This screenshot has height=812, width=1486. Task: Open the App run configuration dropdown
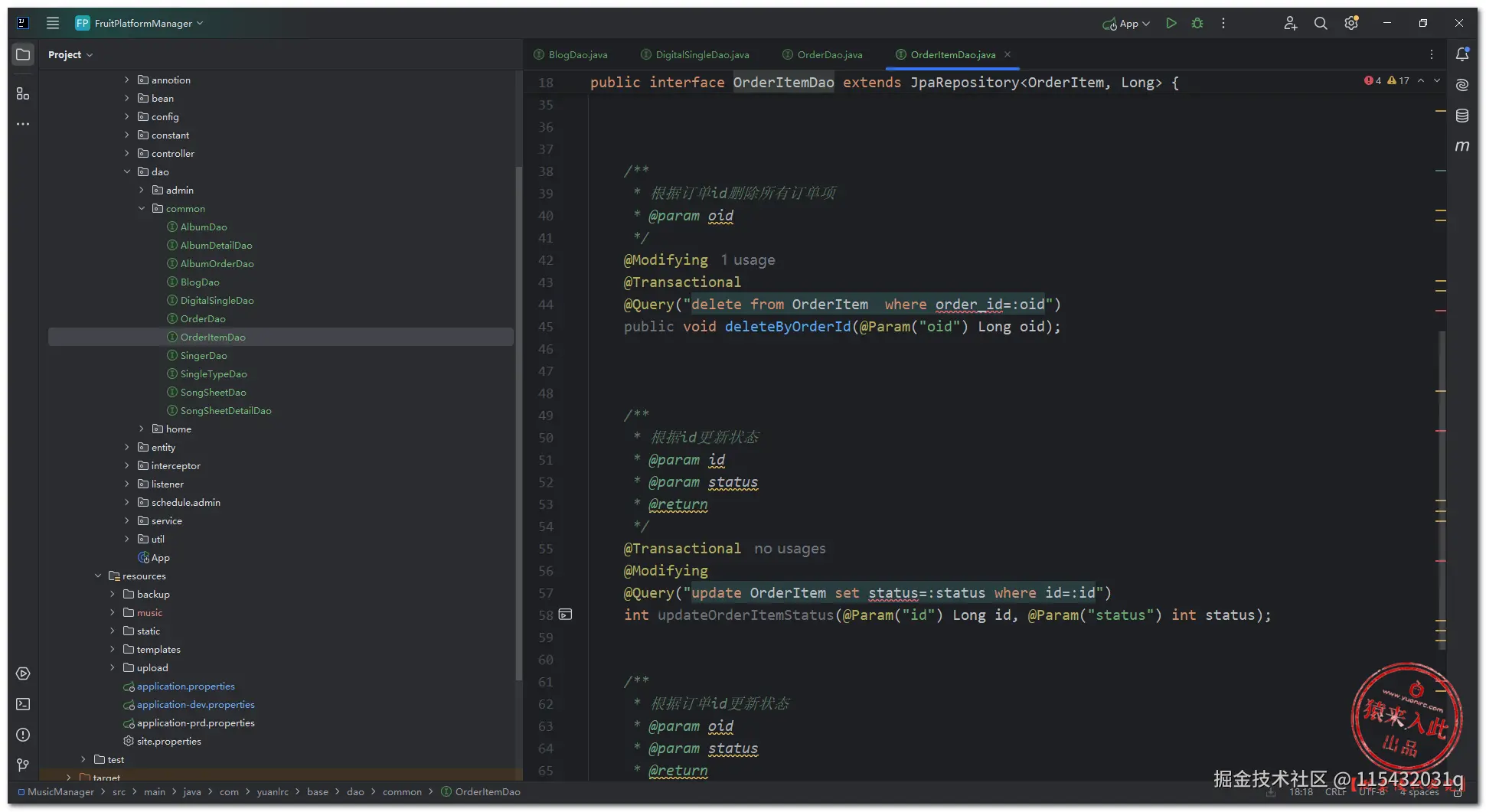[1126, 23]
